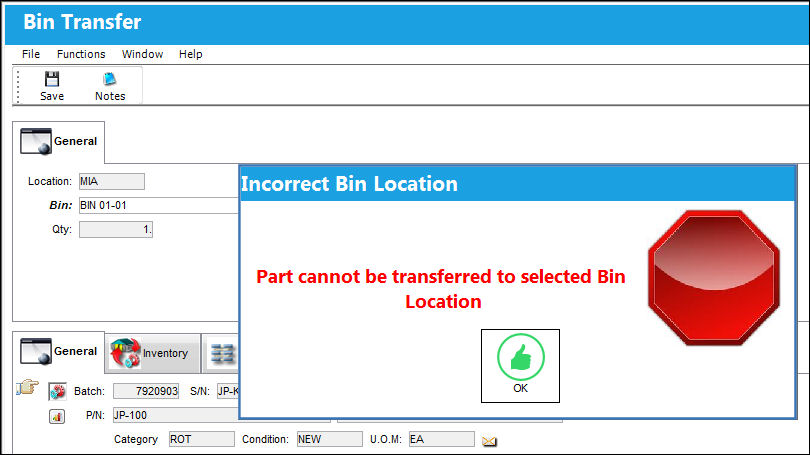Switch to the Inventory tab
Screen dimensions: 810x455
pos(152,353)
